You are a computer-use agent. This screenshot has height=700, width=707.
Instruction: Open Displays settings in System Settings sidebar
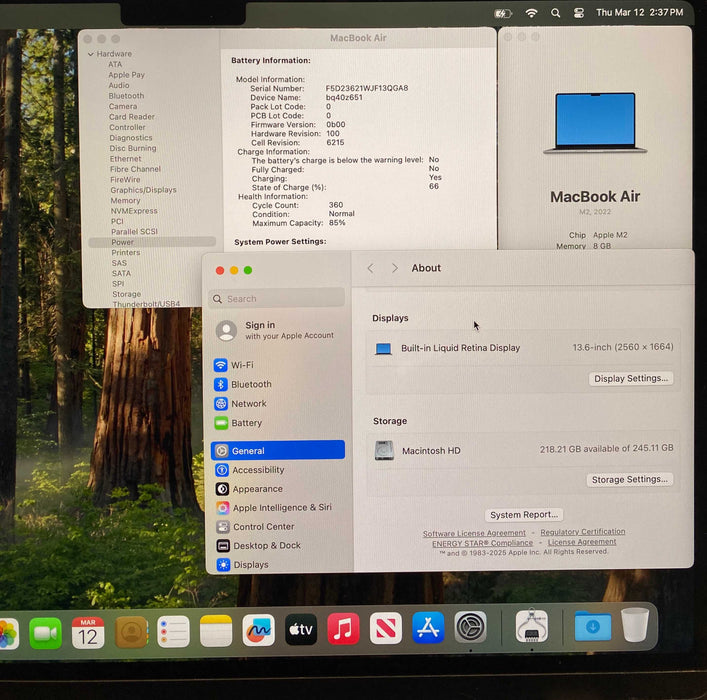tap(243, 565)
